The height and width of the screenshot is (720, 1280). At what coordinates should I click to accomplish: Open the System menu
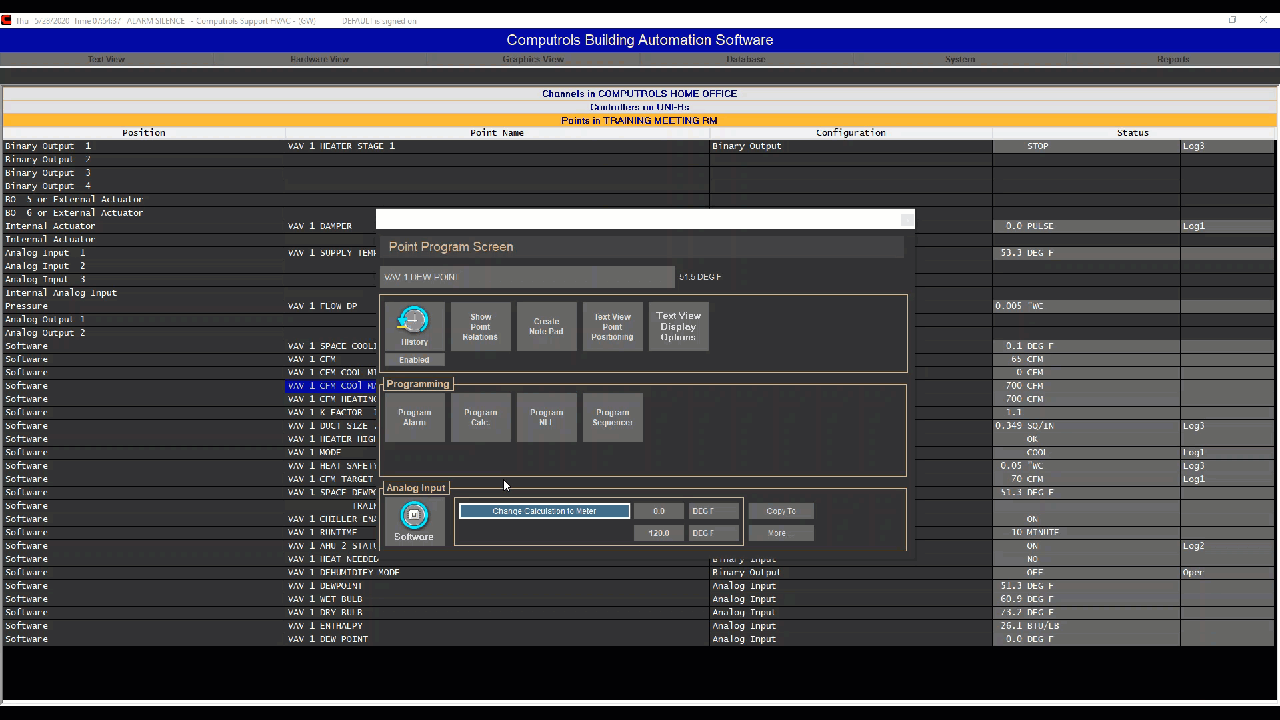pyautogui.click(x=960, y=59)
